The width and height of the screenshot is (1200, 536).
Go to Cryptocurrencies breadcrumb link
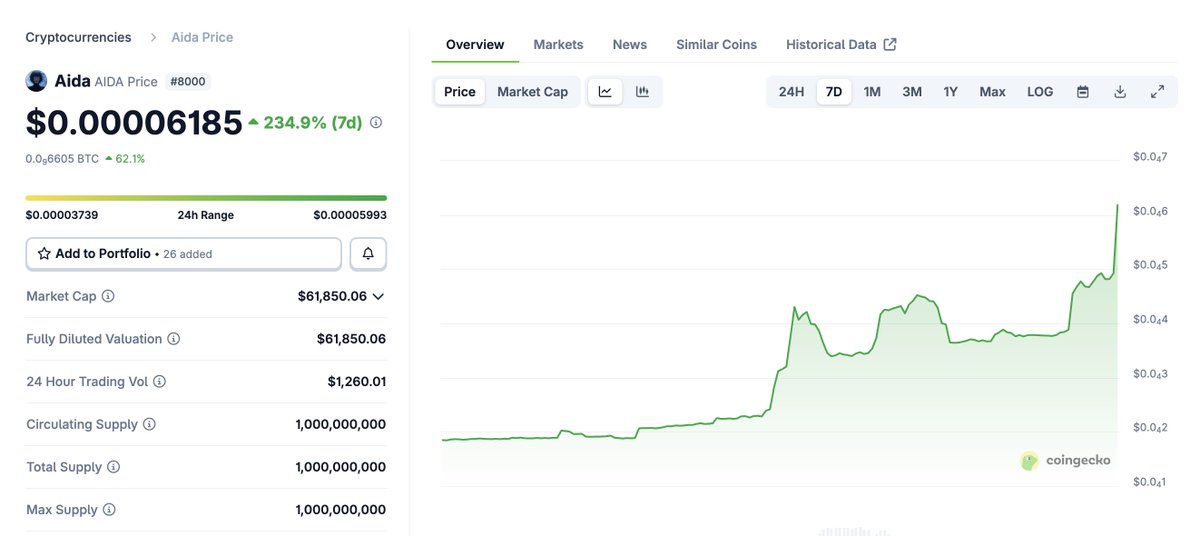[x=78, y=37]
